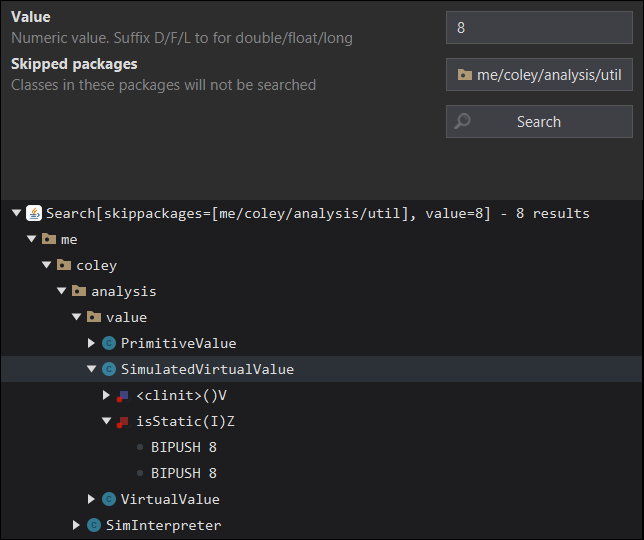Collapse the me package folder
Screen dimensions: 644x540
point(32,239)
